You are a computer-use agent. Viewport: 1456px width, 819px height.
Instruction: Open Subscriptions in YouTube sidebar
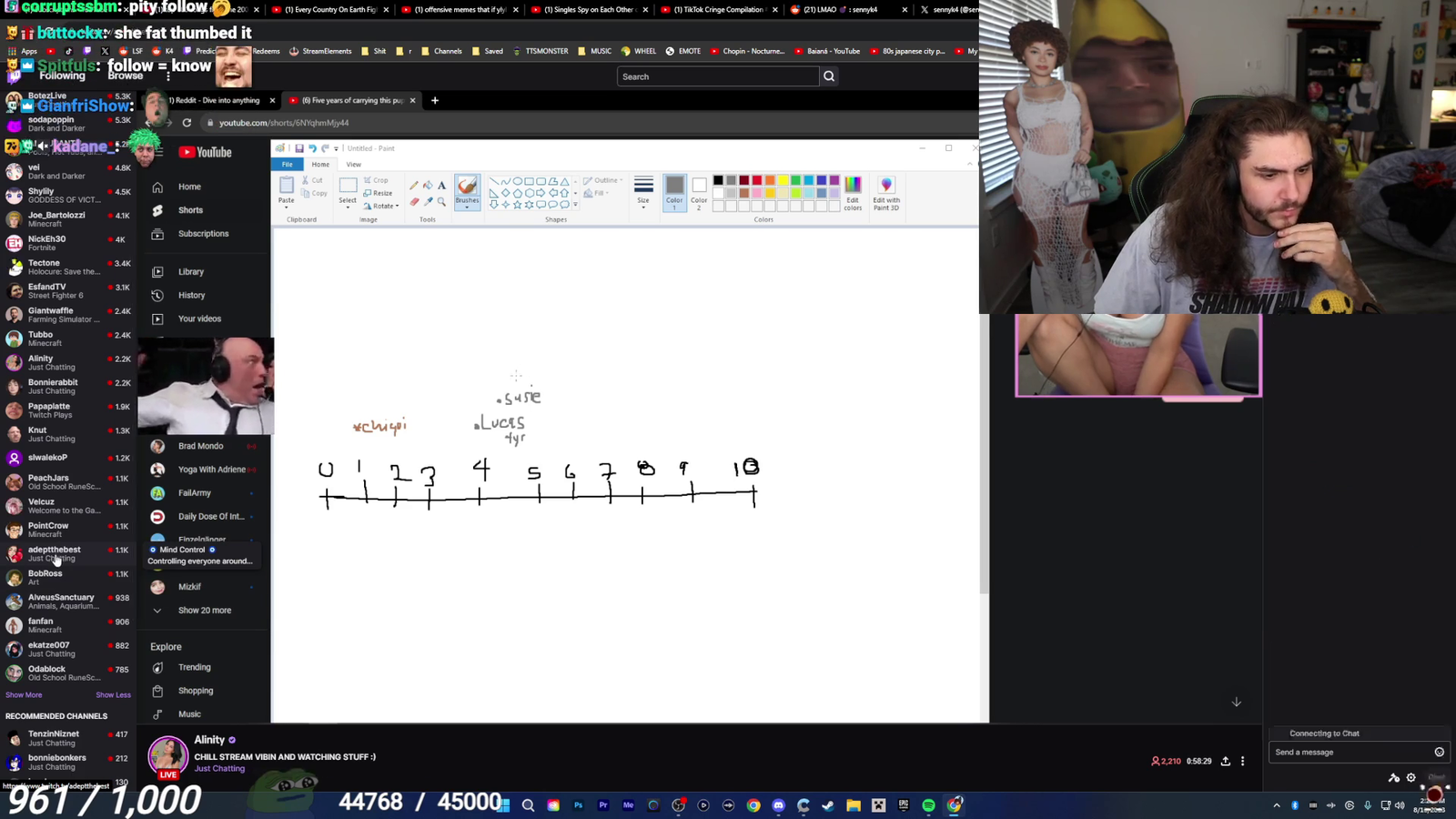coord(203,234)
